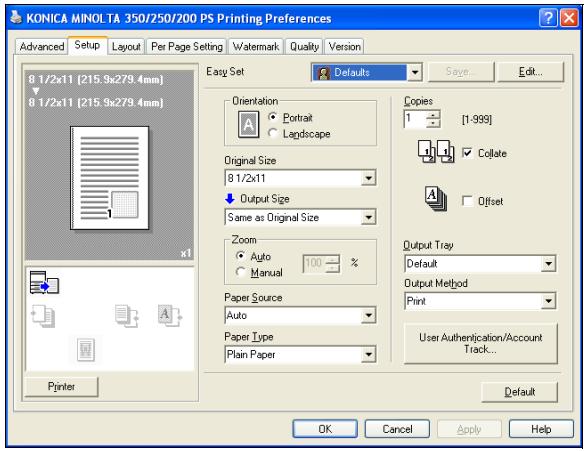Open the Watermark tab

(256, 47)
